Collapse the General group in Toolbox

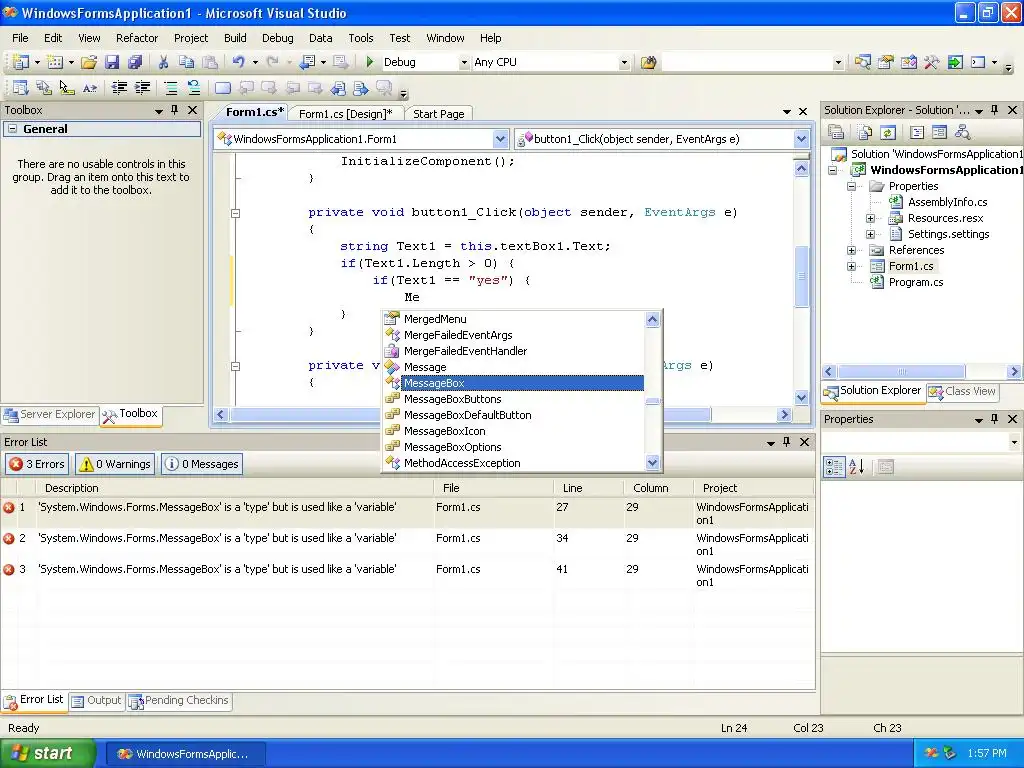pos(12,129)
